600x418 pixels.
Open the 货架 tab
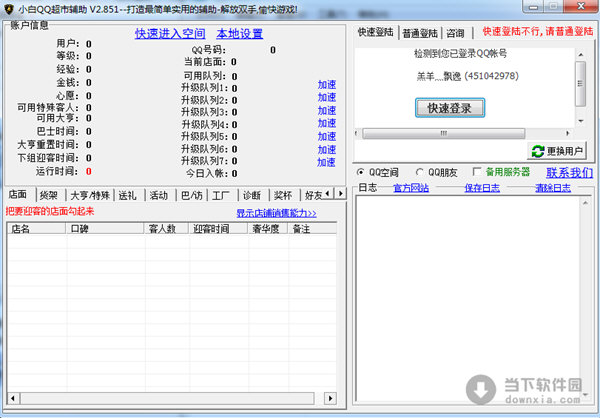click(49, 196)
